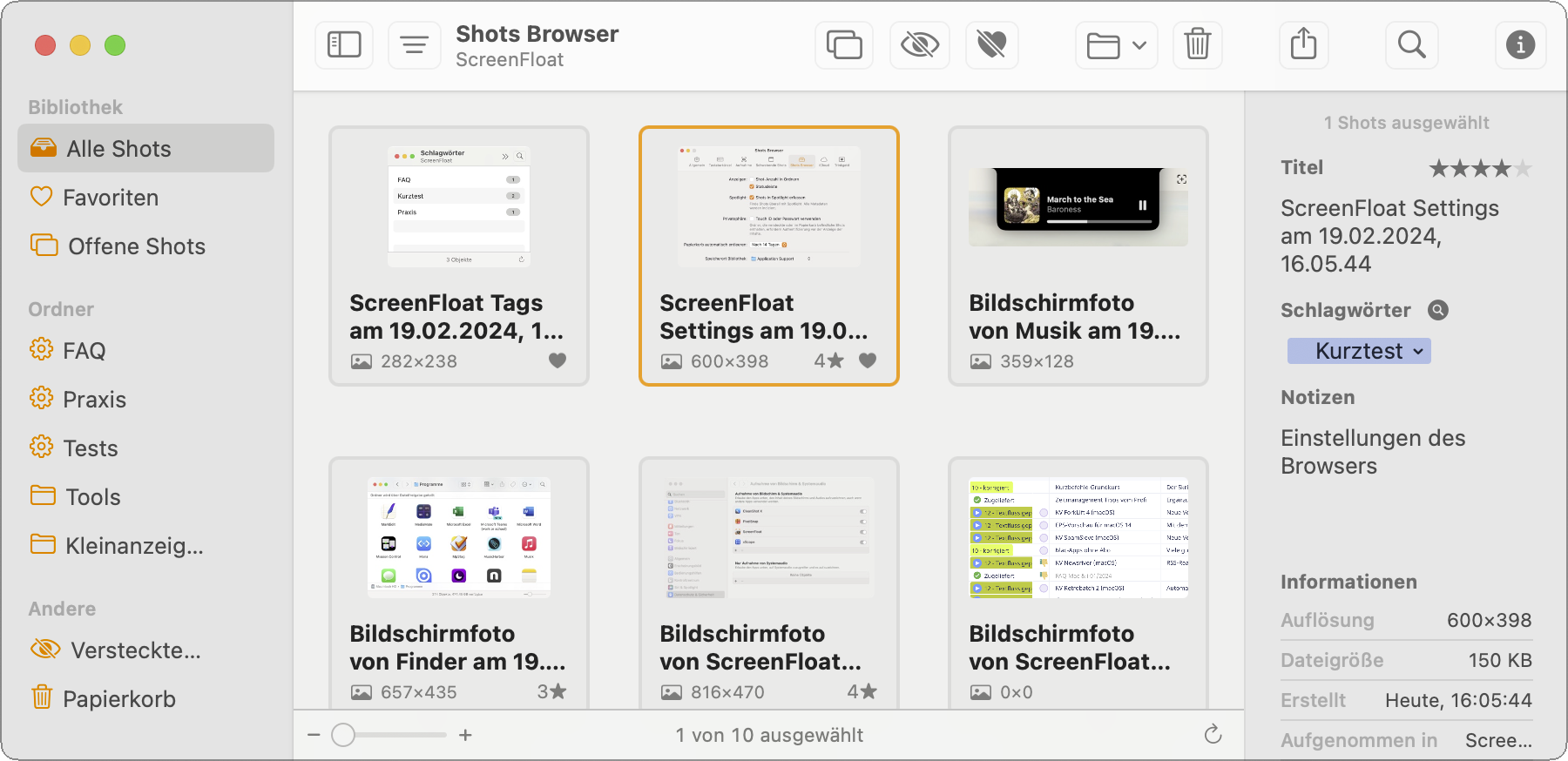Go to Papierkorb in the sidebar

118,699
